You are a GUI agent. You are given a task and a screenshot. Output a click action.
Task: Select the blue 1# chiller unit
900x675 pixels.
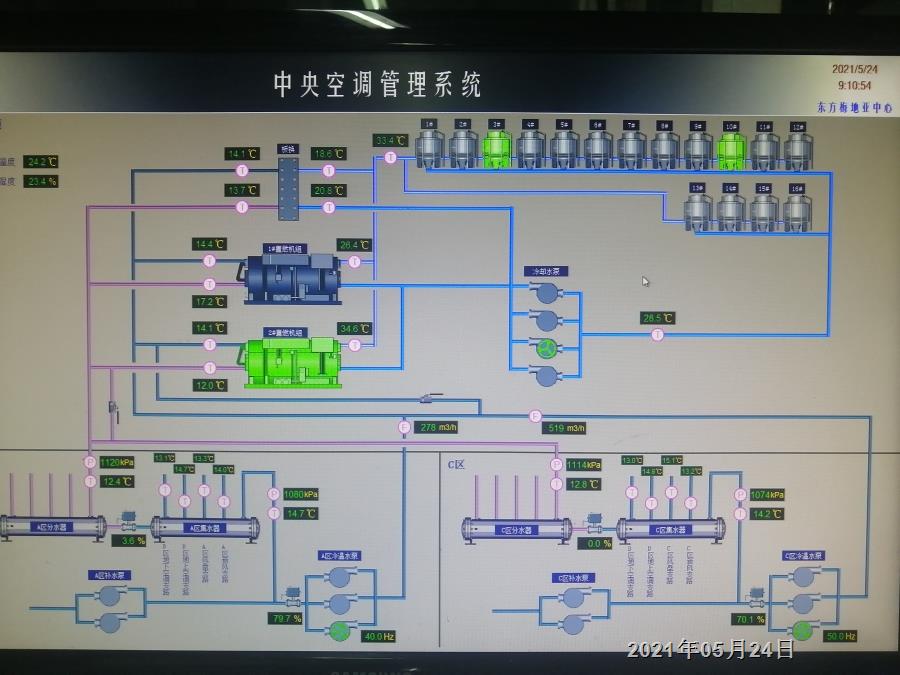tap(291, 278)
